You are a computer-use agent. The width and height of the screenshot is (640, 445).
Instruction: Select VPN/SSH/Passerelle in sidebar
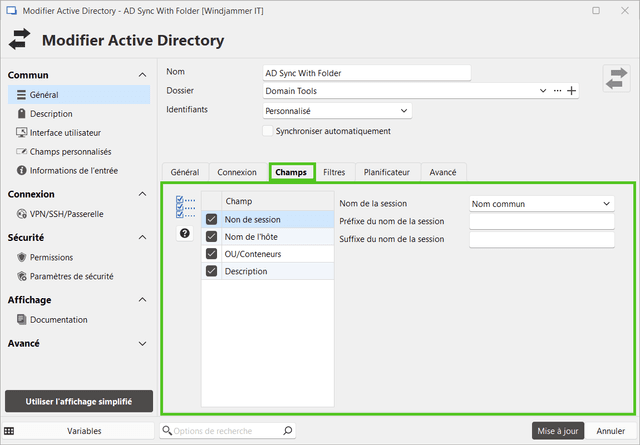(x=67, y=213)
